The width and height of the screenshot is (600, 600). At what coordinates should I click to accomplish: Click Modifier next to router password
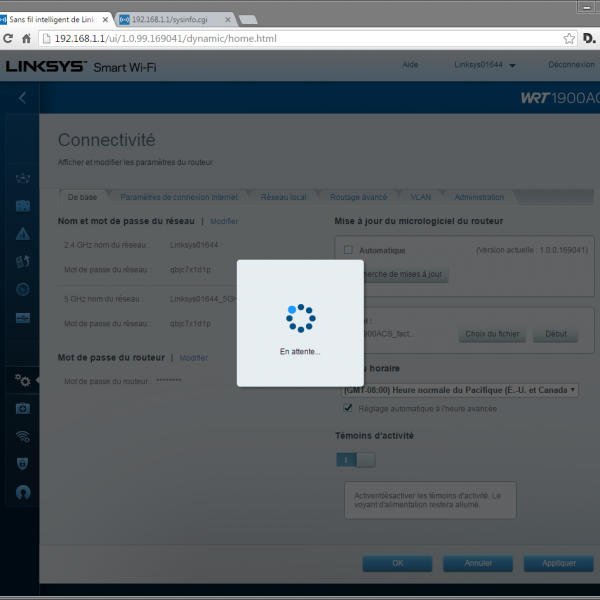[193, 357]
